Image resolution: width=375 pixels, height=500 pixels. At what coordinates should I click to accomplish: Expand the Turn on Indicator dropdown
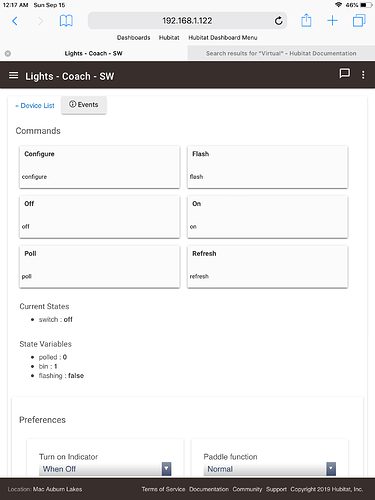click(x=105, y=469)
